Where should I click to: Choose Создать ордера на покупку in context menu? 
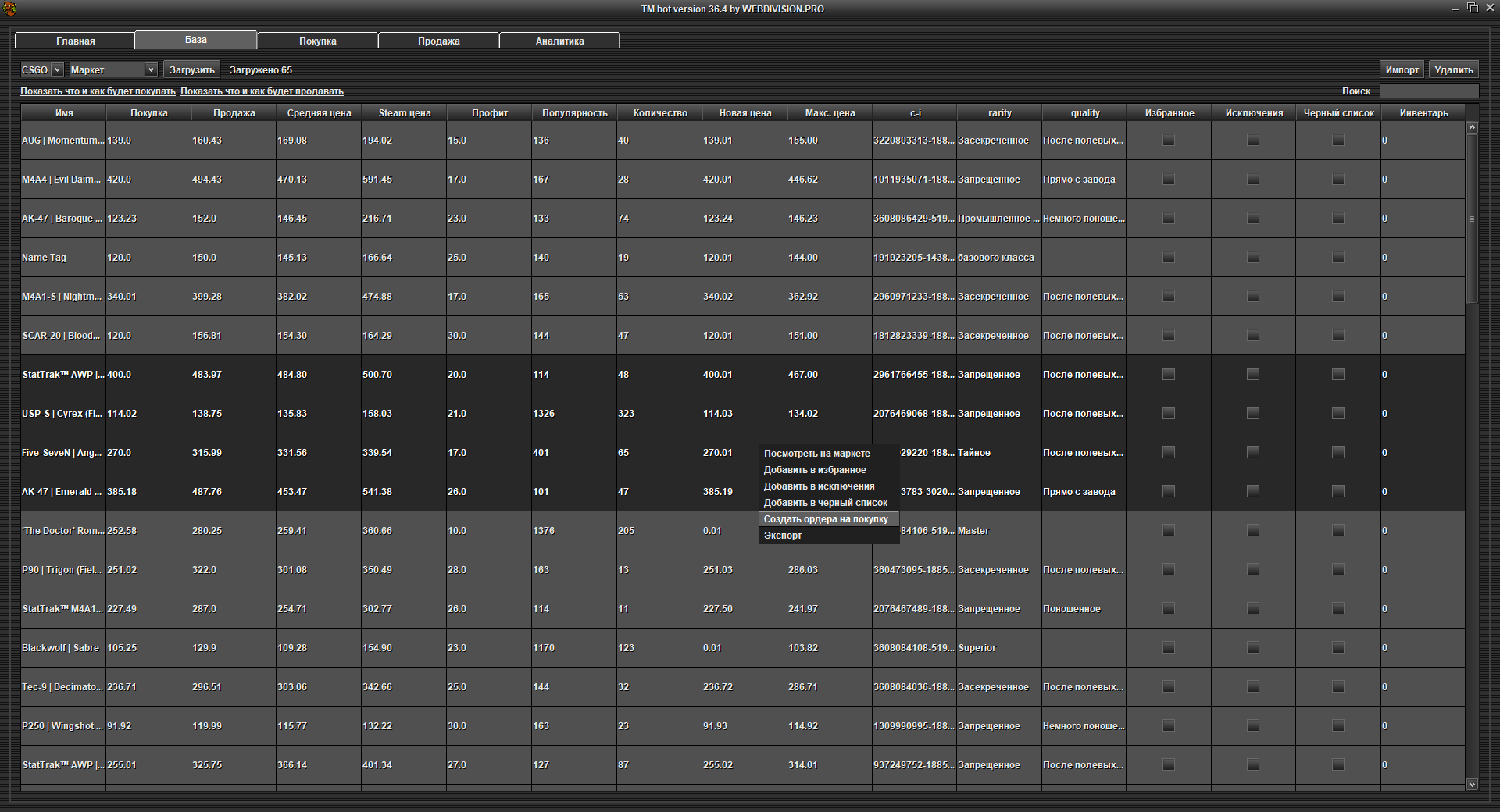pyautogui.click(x=826, y=519)
